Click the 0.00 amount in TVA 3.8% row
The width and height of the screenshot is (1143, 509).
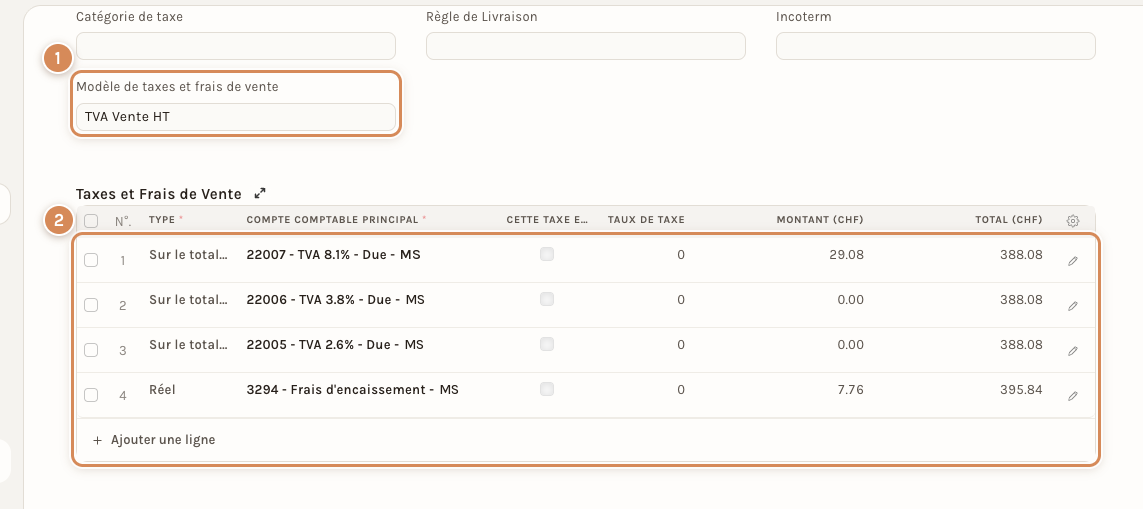pyautogui.click(x=851, y=300)
